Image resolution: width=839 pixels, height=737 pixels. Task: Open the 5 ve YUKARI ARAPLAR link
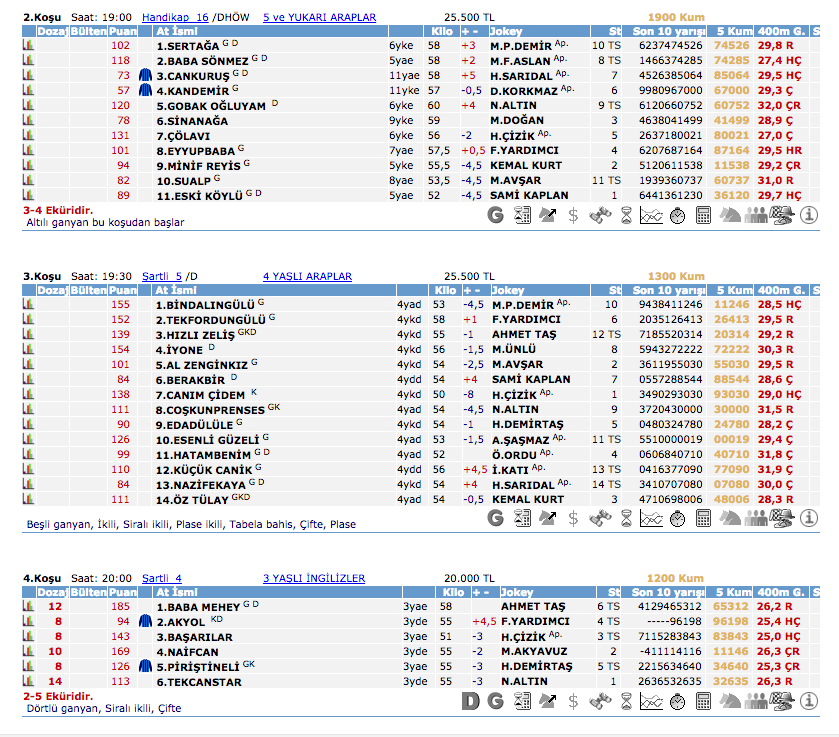point(319,17)
